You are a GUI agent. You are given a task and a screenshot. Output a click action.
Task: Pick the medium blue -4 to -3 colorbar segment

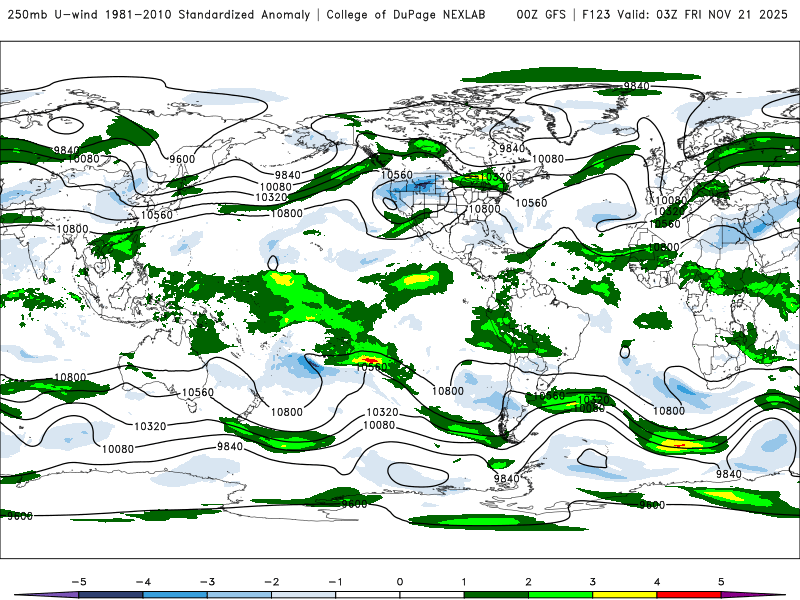pos(175,595)
